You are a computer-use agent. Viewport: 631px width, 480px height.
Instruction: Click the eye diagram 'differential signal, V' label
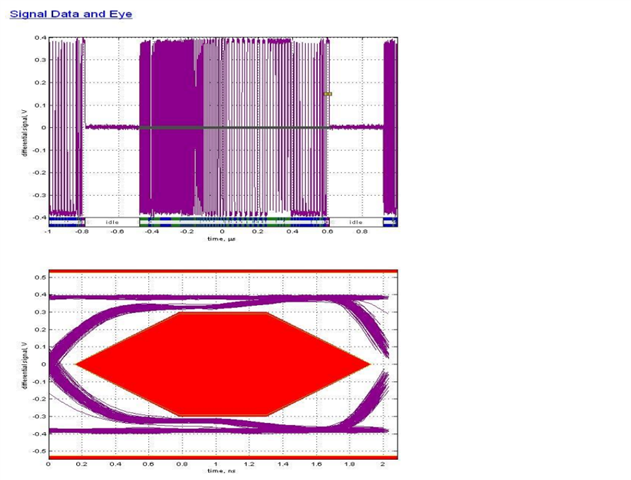[x=25, y=365]
